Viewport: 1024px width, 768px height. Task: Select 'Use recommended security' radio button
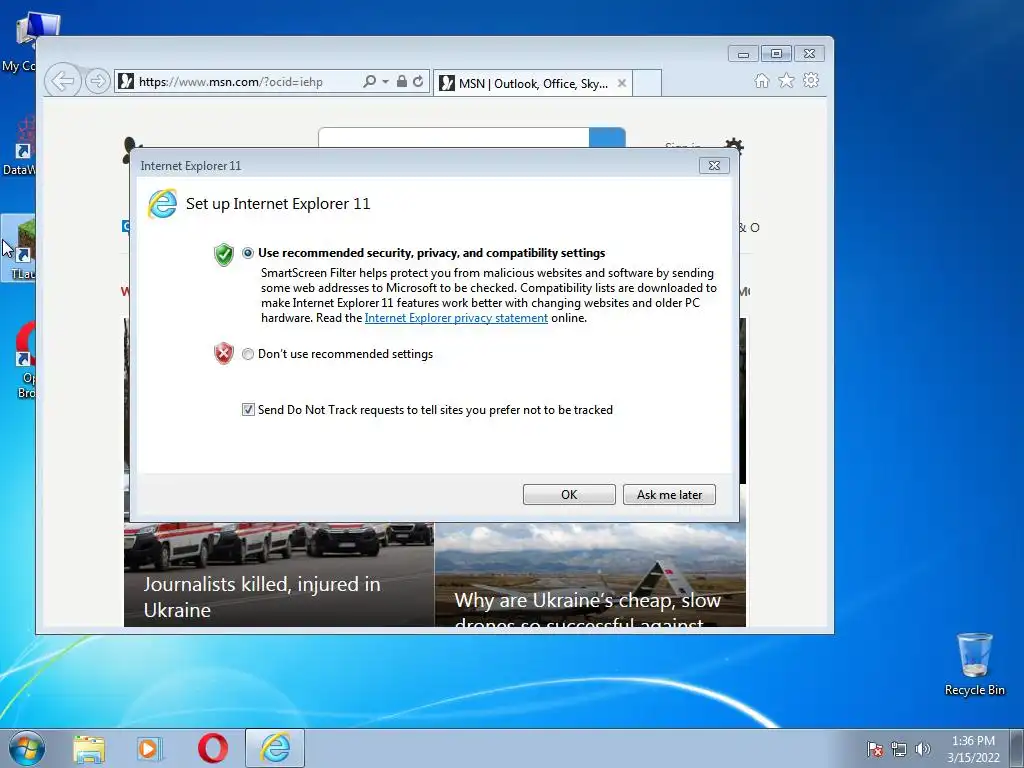(248, 253)
